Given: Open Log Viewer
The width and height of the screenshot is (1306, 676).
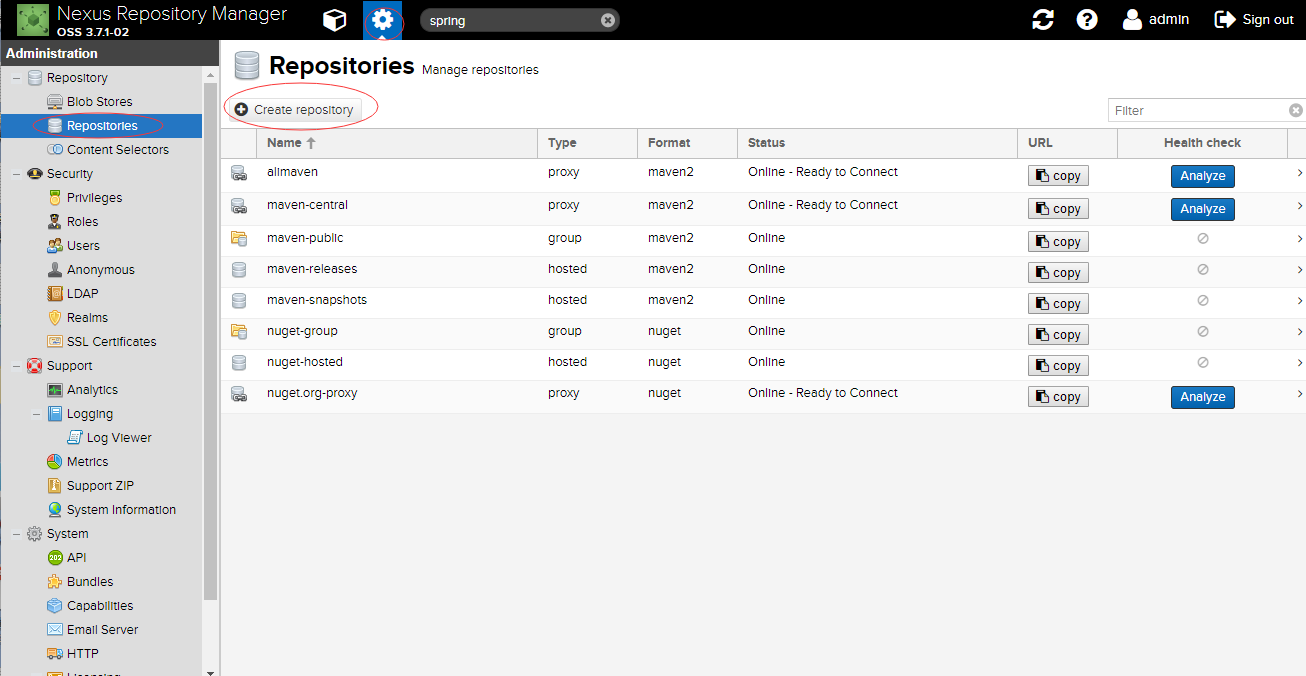Looking at the screenshot, I should pyautogui.click(x=119, y=438).
